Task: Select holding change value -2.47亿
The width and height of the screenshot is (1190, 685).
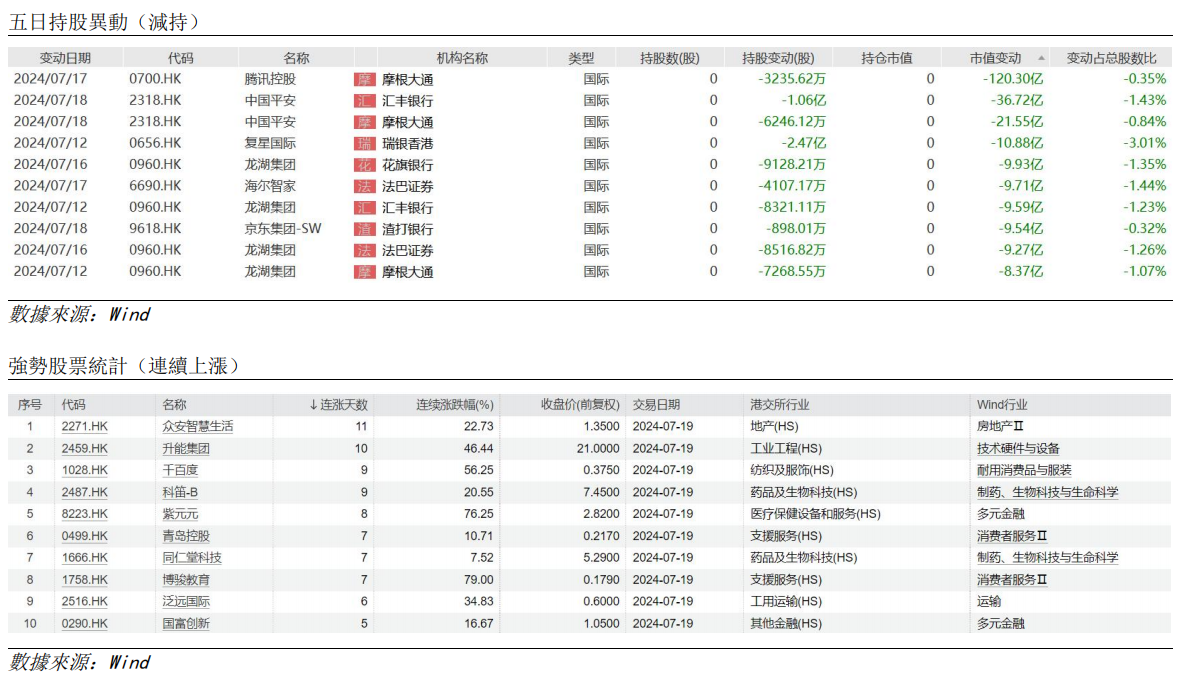Action: click(x=803, y=143)
